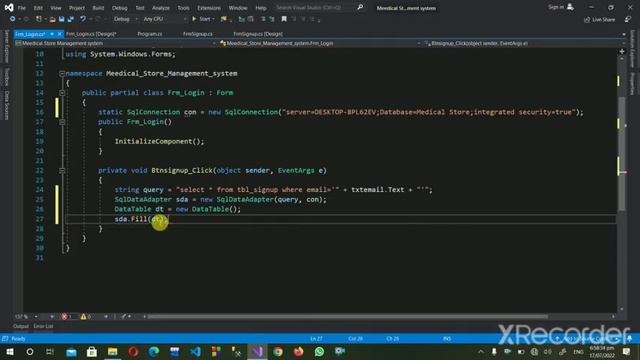Open the Frm_Login class navigation dropdown

click(x=320, y=43)
